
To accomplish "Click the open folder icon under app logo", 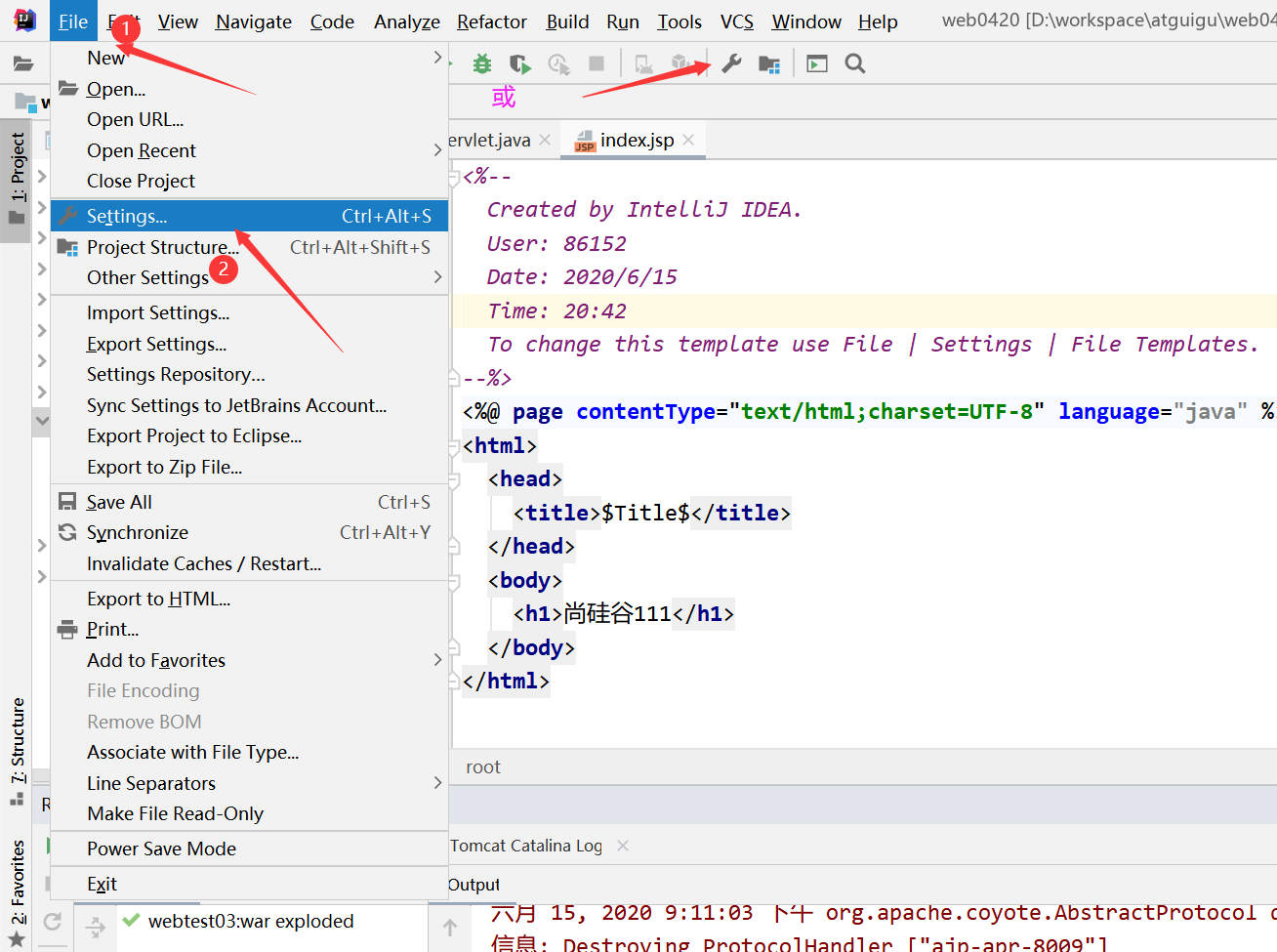I will click(22, 63).
